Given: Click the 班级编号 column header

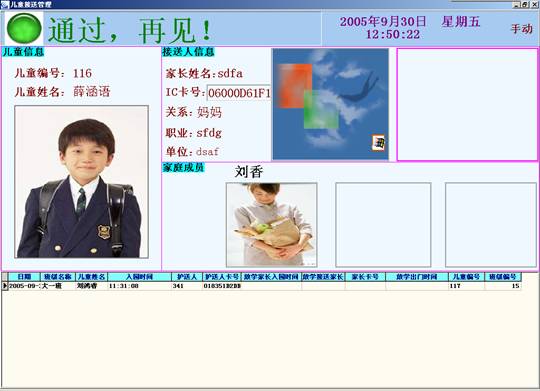Looking at the screenshot, I should click(x=503, y=277).
